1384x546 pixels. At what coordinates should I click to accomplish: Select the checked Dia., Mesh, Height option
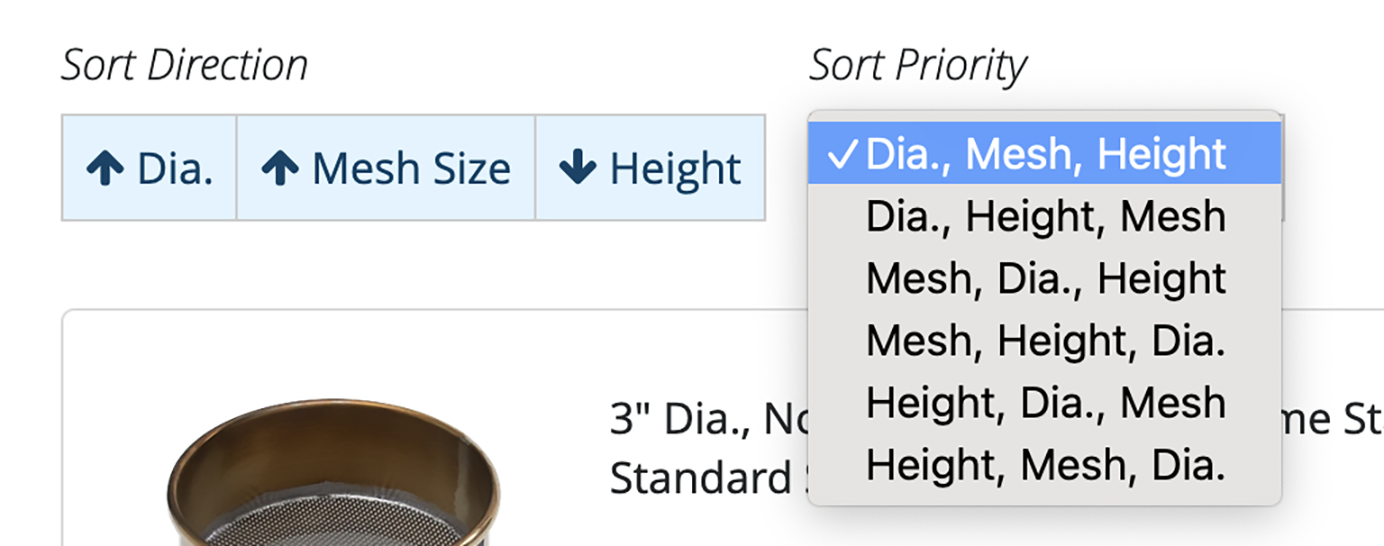[x=1045, y=154]
